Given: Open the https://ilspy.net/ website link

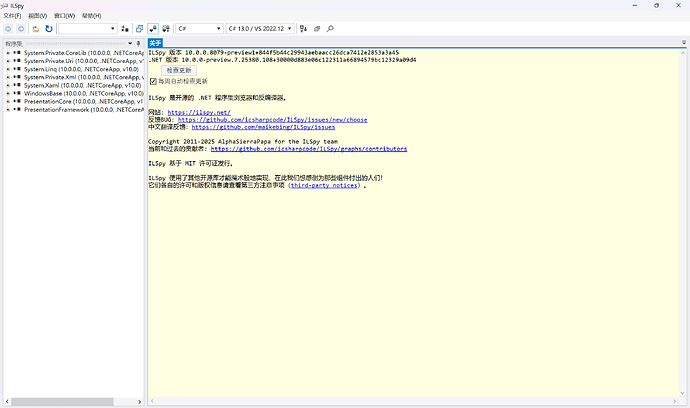Looking at the screenshot, I should [199, 113].
